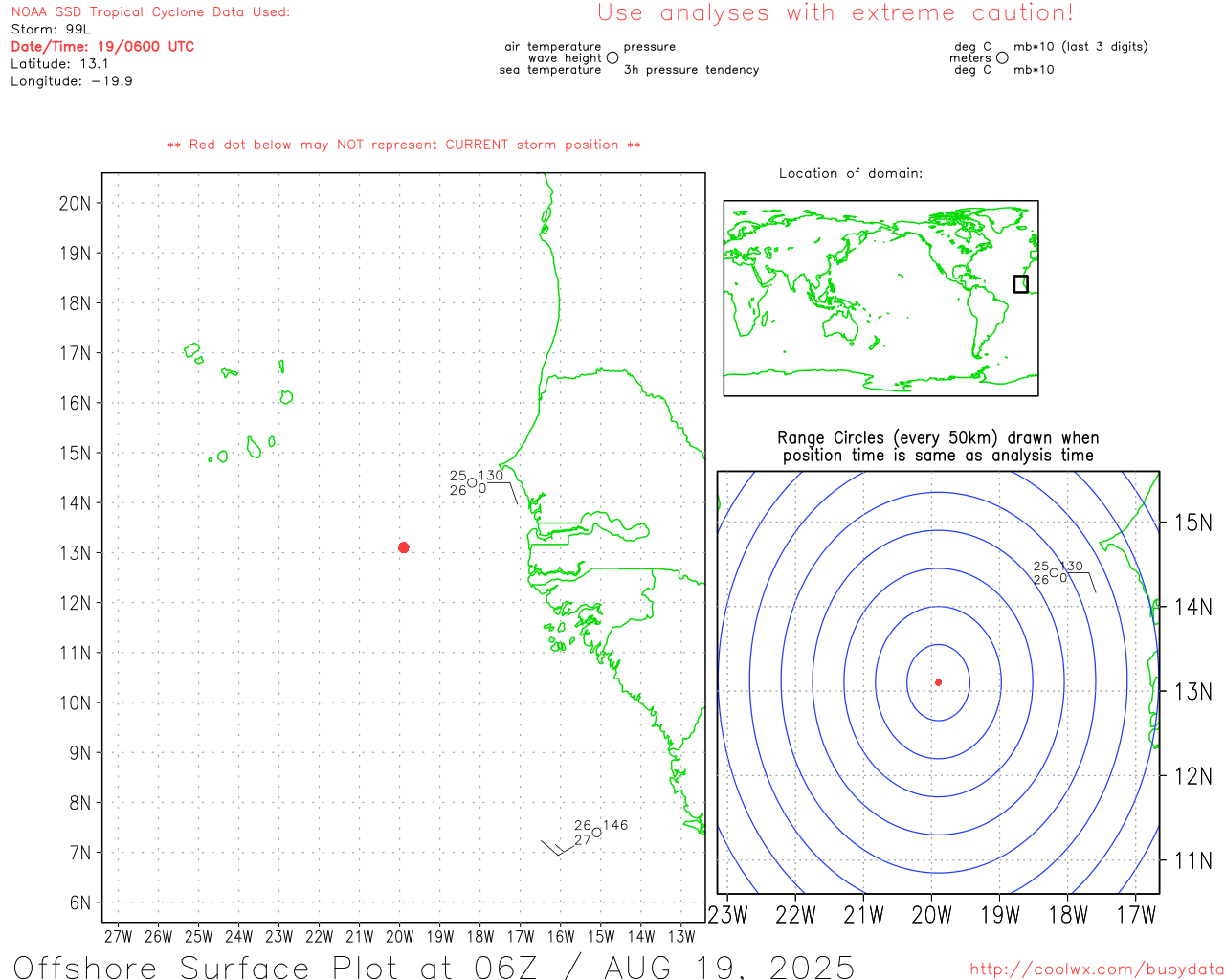Click the '3h pressure tendency' legend label
The width and height of the screenshot is (1225, 980).
click(691, 70)
